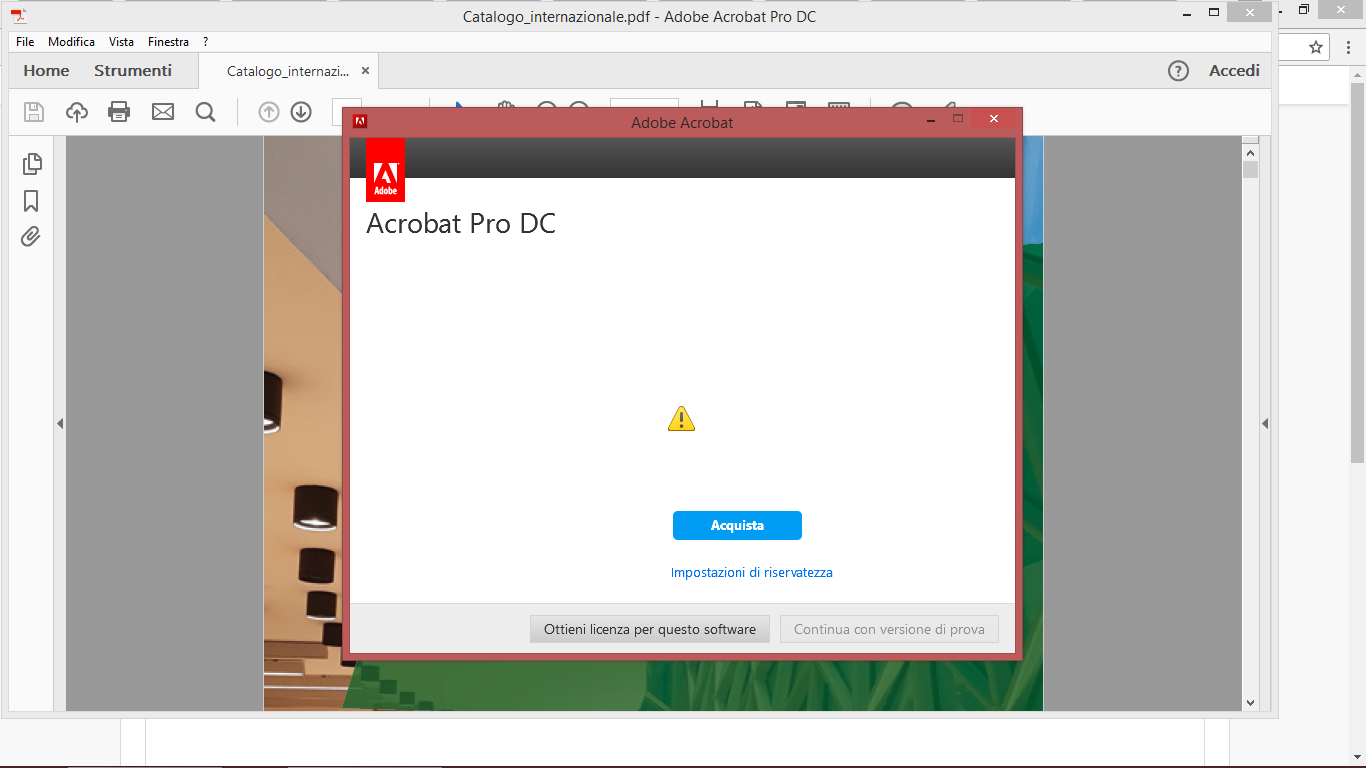Open the Finestra menu
This screenshot has height=768, width=1366.
coord(168,42)
